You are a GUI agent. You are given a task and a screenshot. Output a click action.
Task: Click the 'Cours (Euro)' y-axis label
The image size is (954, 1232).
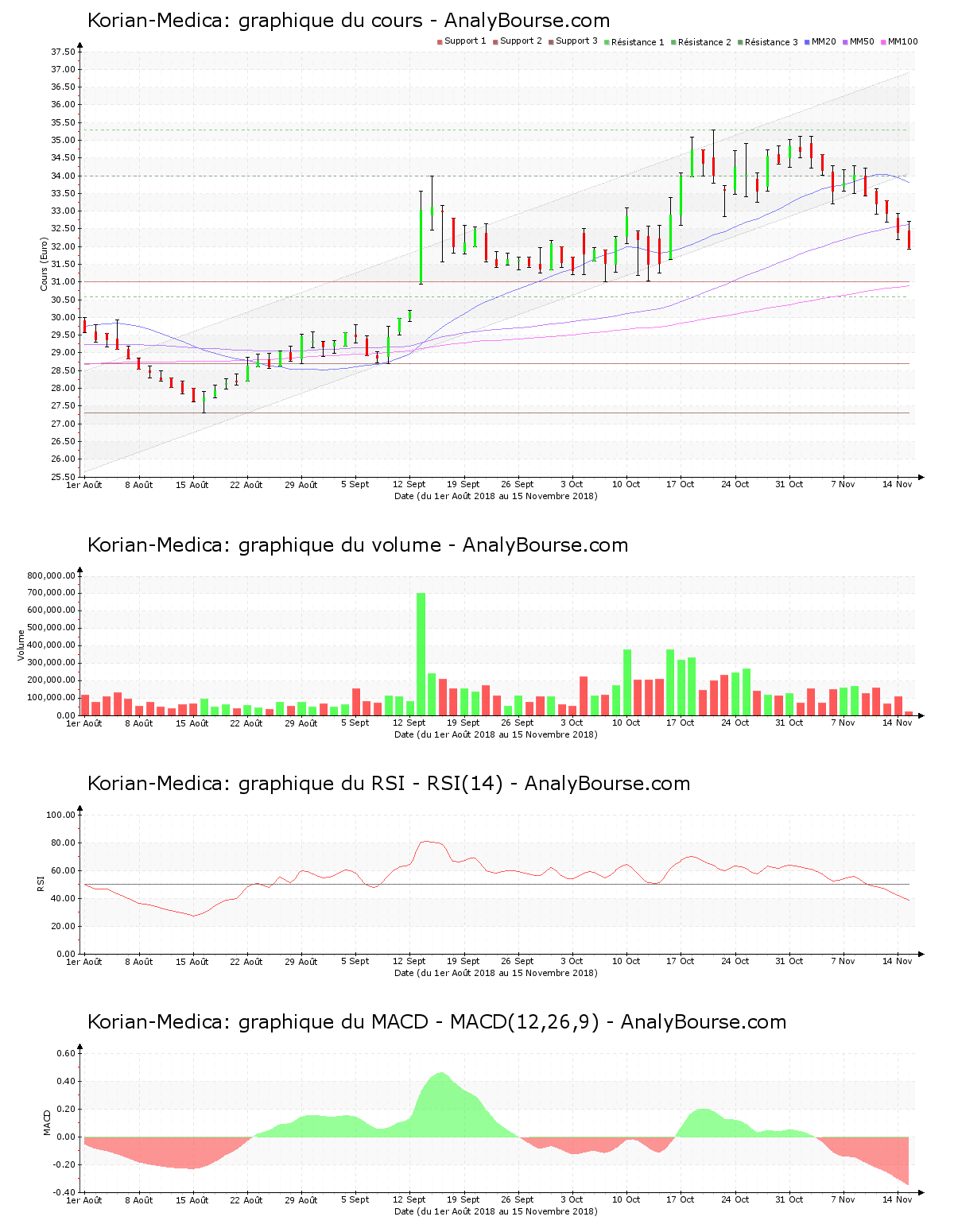point(45,264)
